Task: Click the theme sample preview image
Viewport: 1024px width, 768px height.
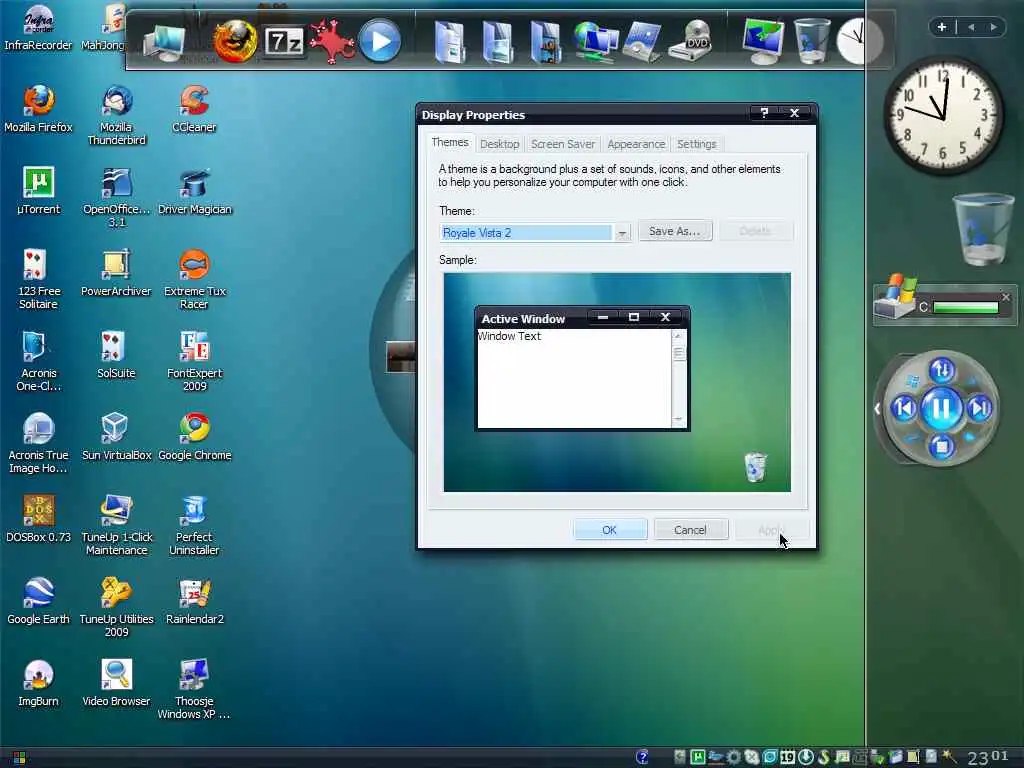Action: (616, 382)
